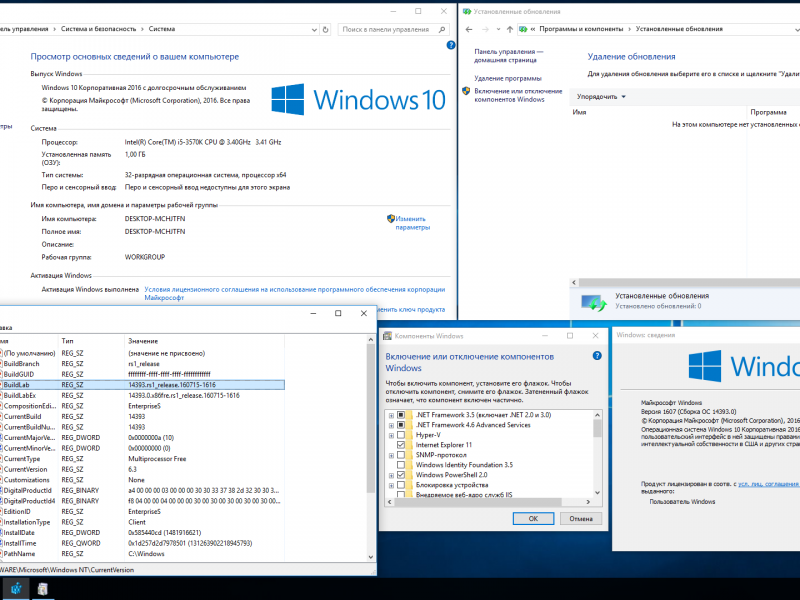This screenshot has height=600, width=800.
Task: Uncheck the Windows PowerShell 2.0 checkbox
Action: (401, 475)
